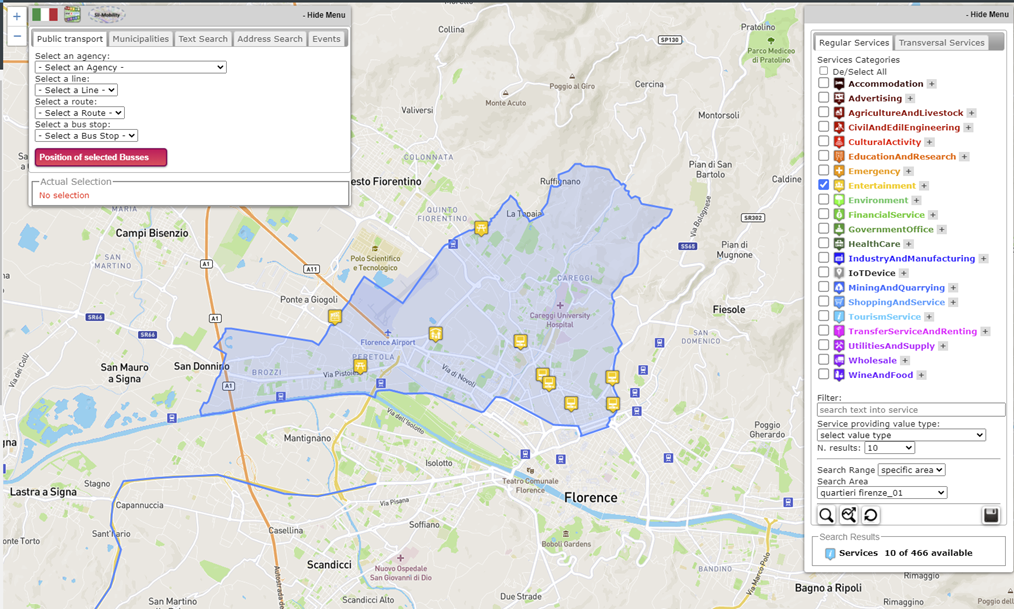
Task: Enable the De/Select All checkbox
Action: coord(824,71)
